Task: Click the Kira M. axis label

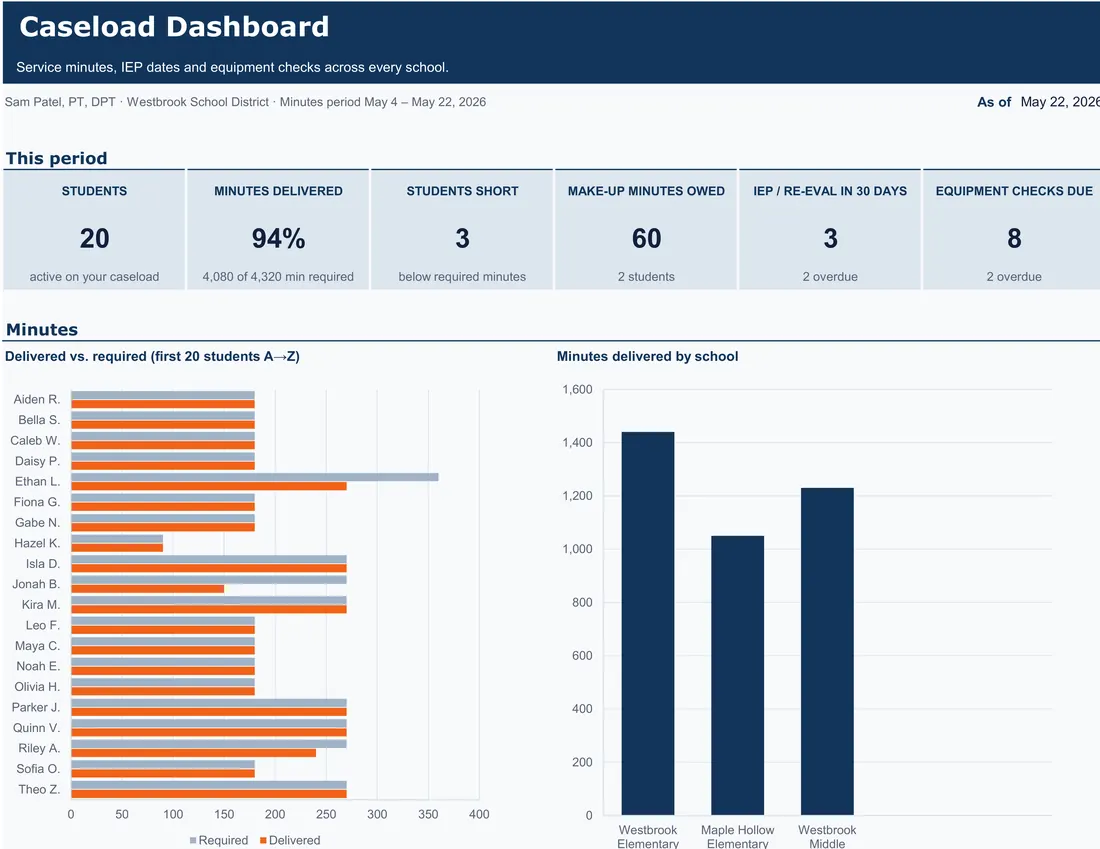Action: coord(41,605)
